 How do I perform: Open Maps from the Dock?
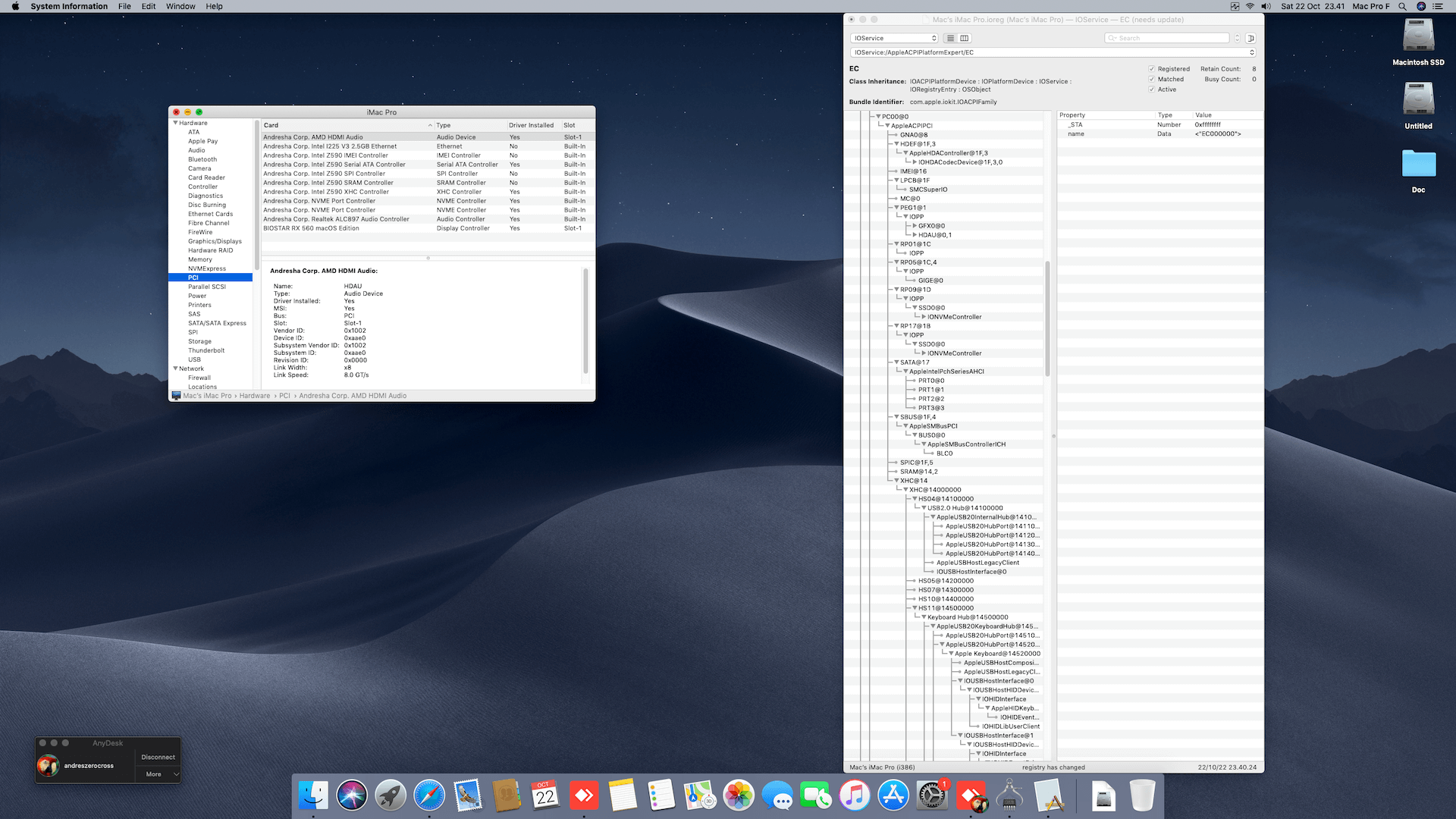pos(700,795)
